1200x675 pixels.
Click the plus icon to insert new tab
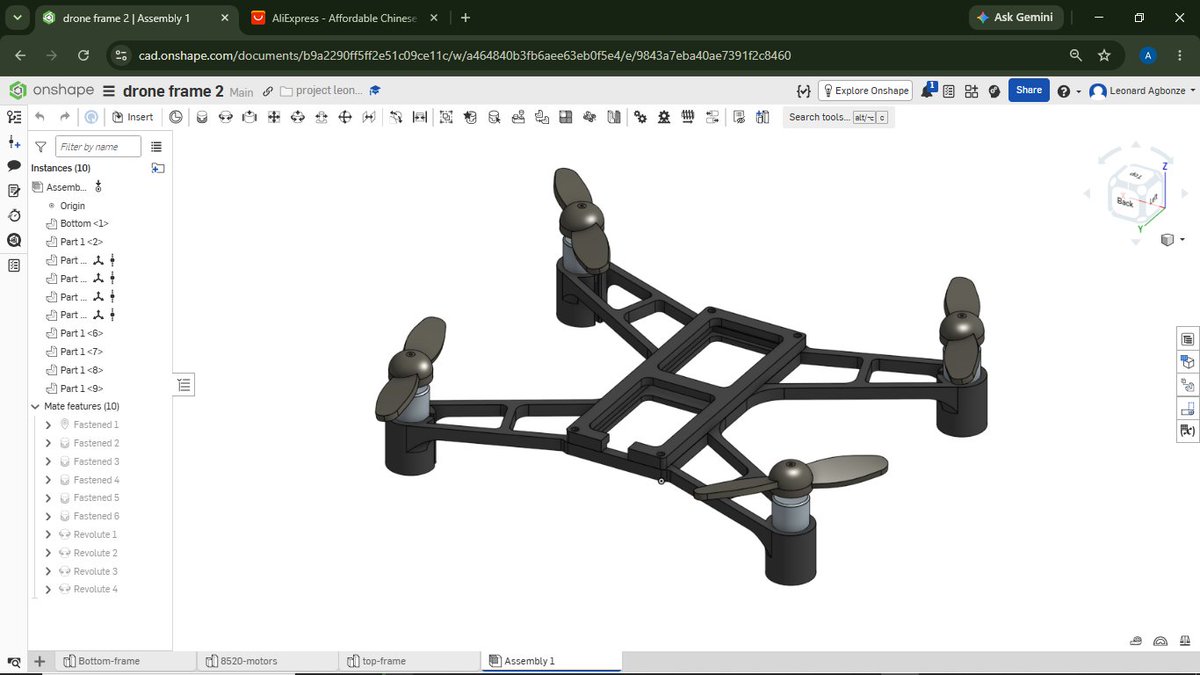tap(39, 661)
